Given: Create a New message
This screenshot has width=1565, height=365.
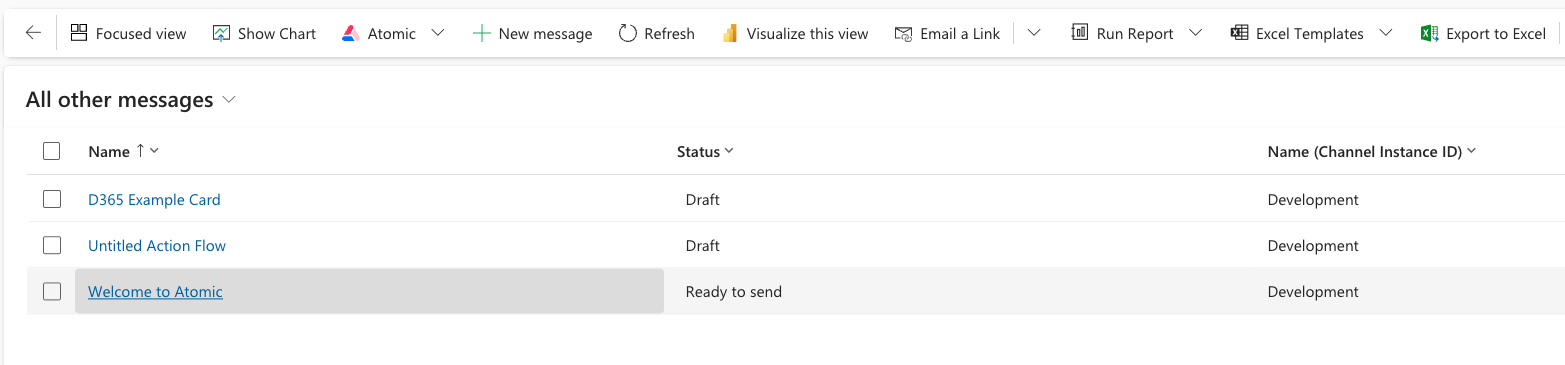Looking at the screenshot, I should 532,33.
